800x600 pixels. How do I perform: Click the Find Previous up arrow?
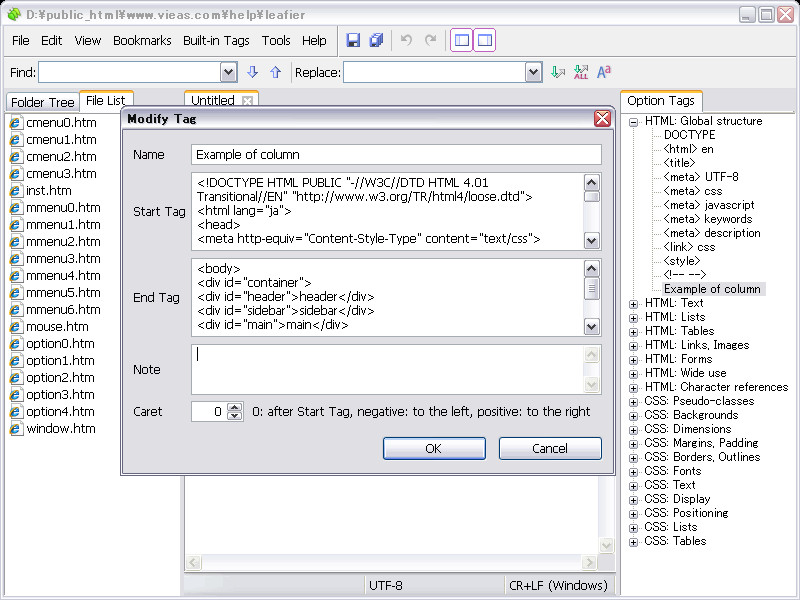(275, 72)
